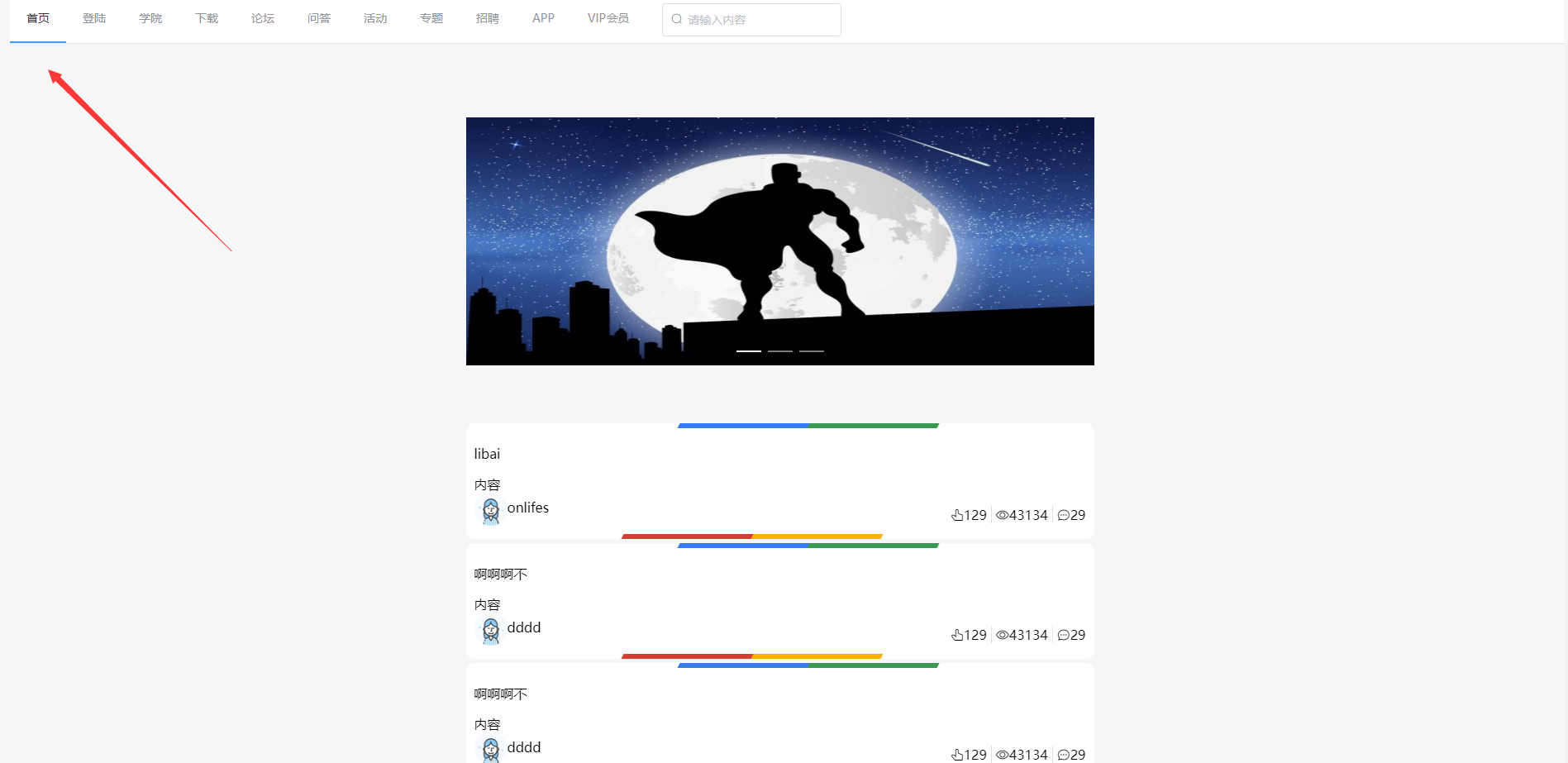Viewport: 1568px width, 763px height.
Task: Select APP in the navigation bar
Action: tap(543, 18)
